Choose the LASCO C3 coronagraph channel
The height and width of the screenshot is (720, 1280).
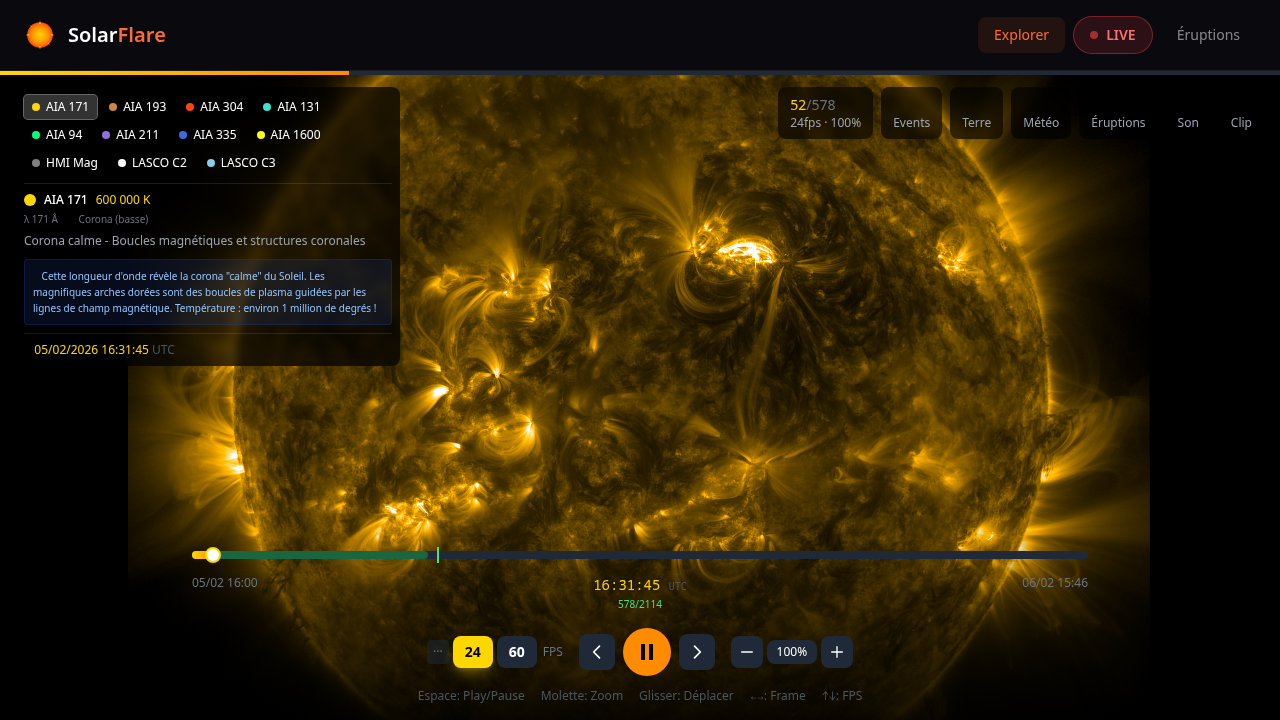coord(241,163)
